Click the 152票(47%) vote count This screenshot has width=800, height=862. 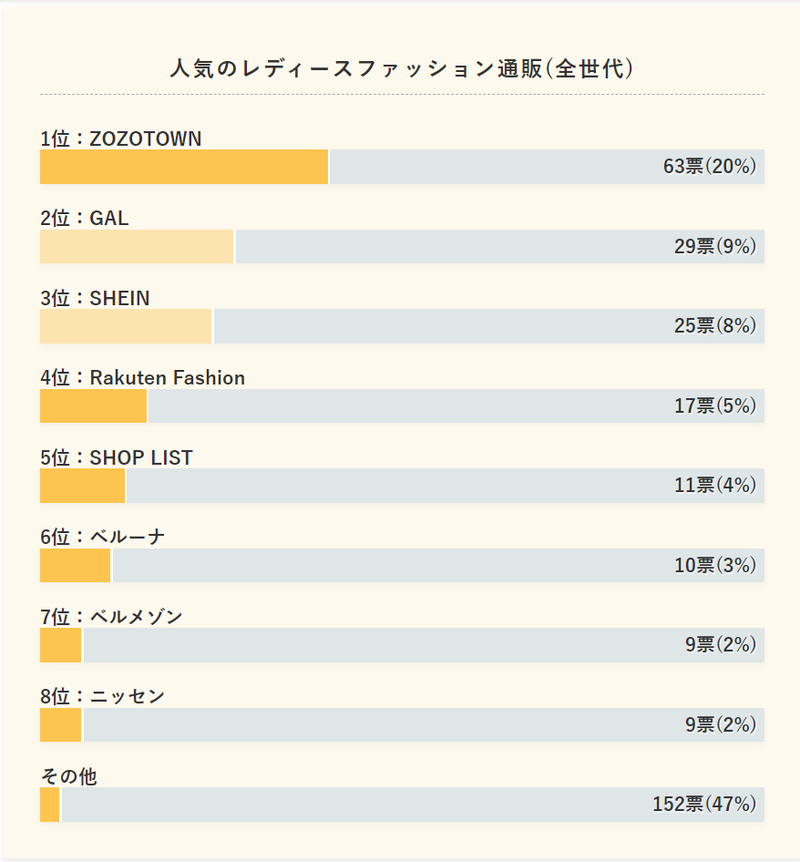pyautogui.click(x=703, y=805)
